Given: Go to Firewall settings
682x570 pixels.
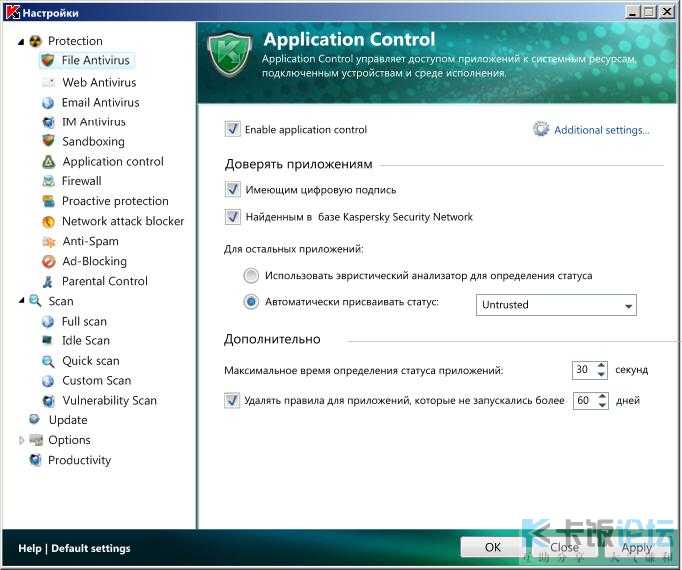Looking at the screenshot, I should 82,181.
